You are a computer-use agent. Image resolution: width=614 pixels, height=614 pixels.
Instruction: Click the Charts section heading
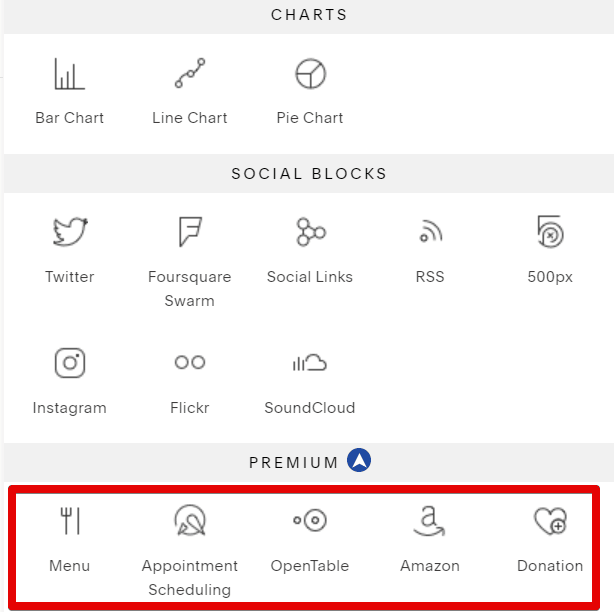coord(309,15)
